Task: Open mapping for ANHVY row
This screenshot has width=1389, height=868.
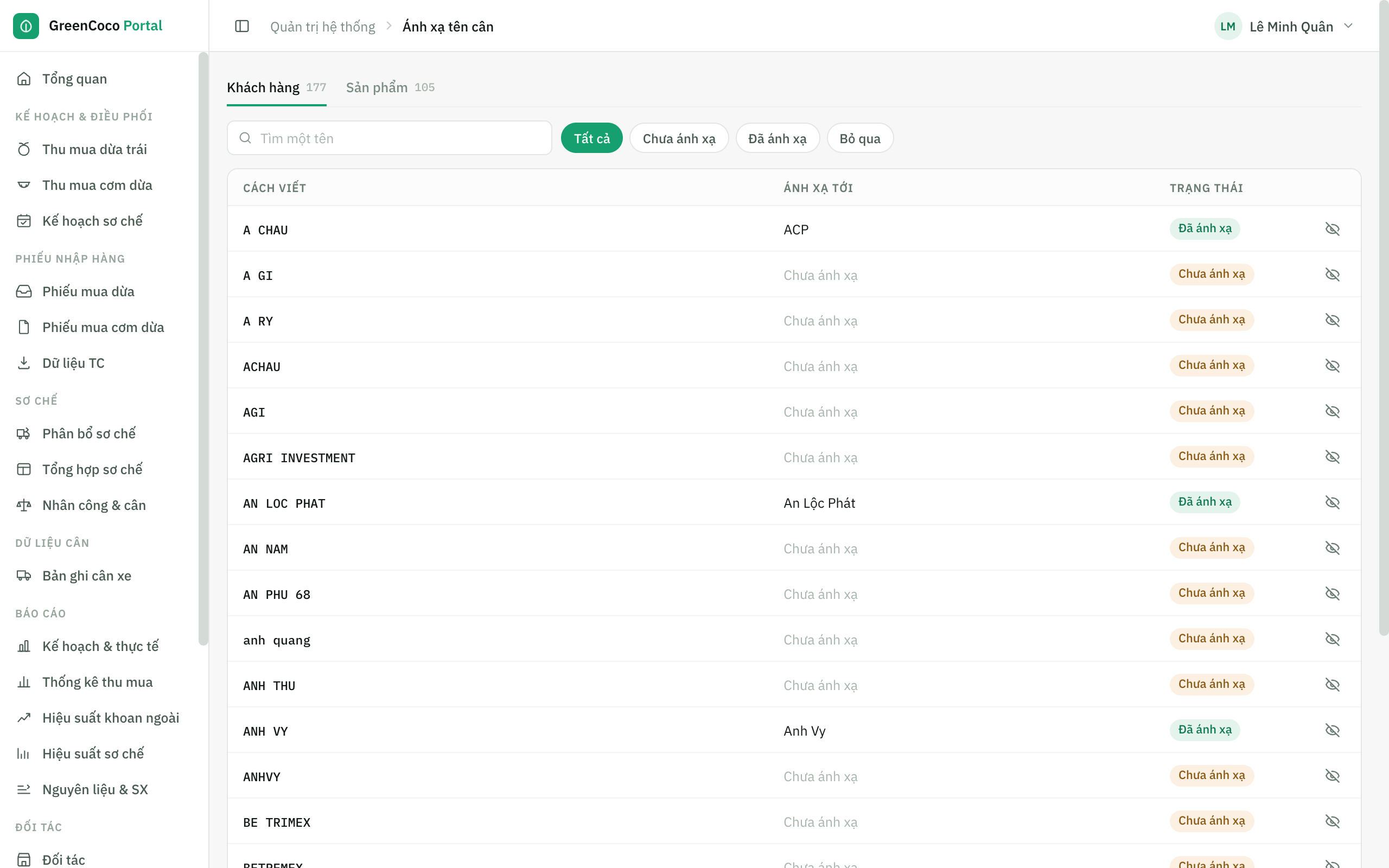Action: click(x=794, y=776)
